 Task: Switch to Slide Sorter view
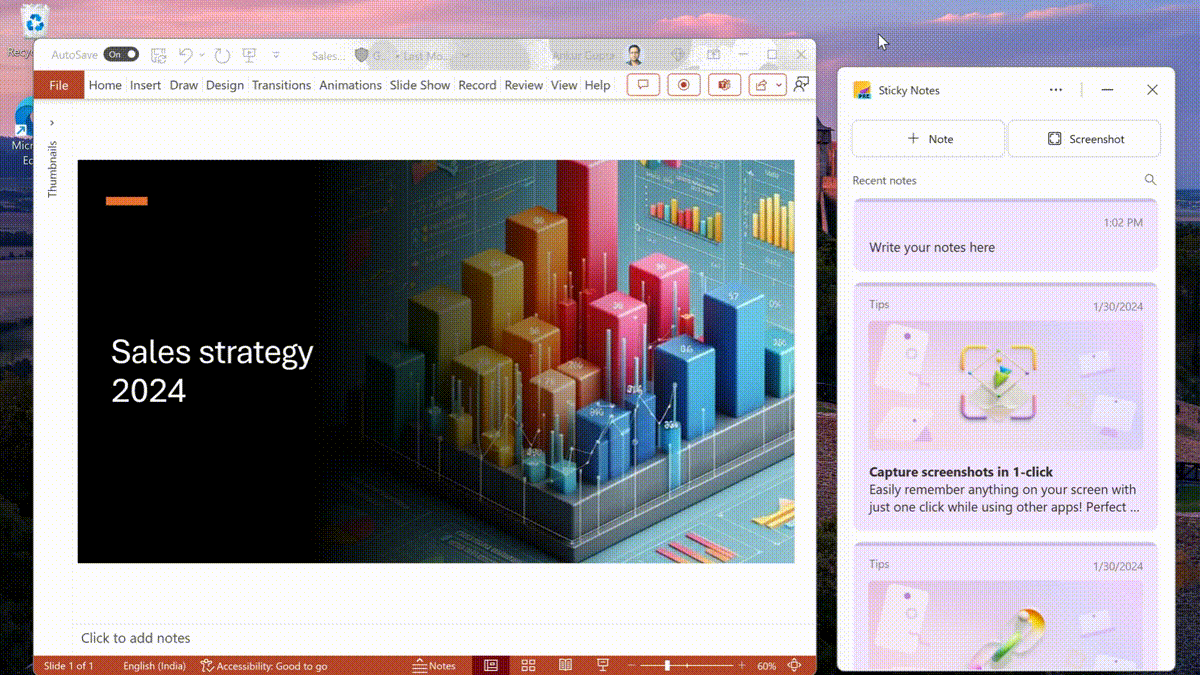coord(528,665)
